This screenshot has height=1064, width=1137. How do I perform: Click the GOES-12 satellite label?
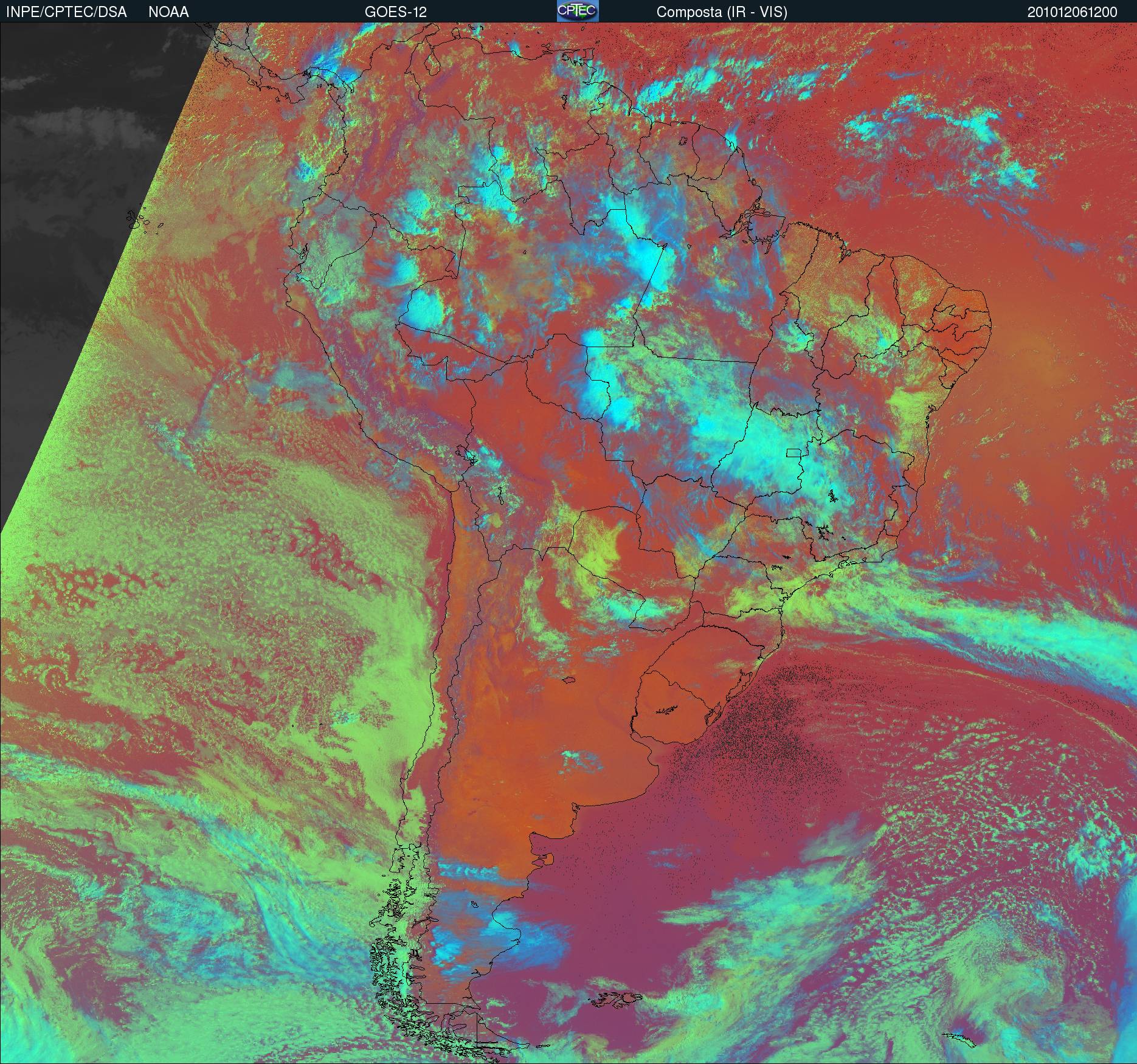(396, 12)
